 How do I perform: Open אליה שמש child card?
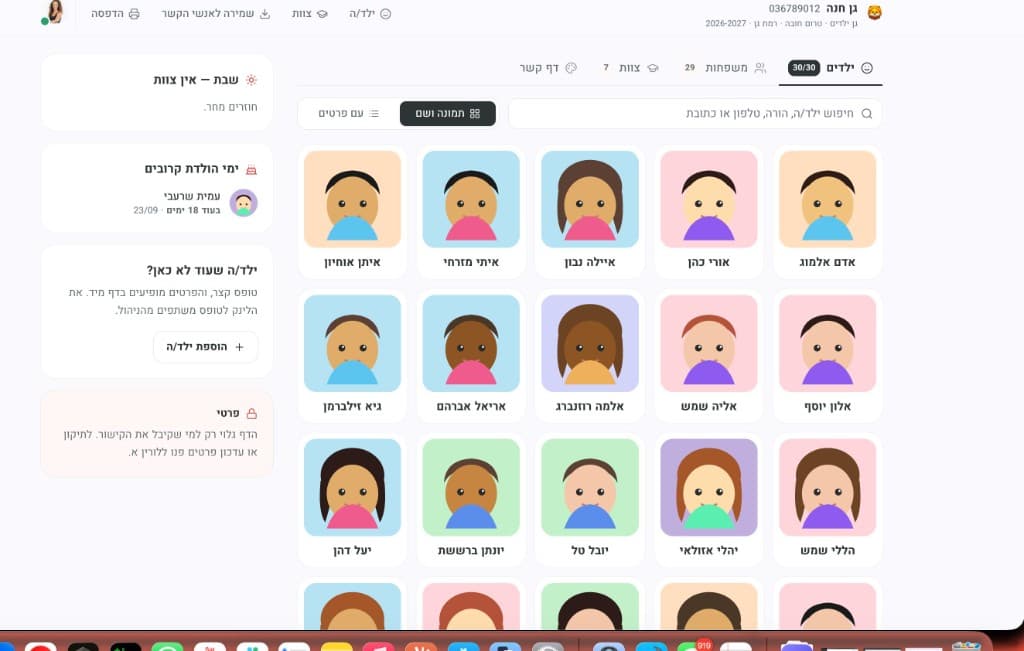point(709,356)
